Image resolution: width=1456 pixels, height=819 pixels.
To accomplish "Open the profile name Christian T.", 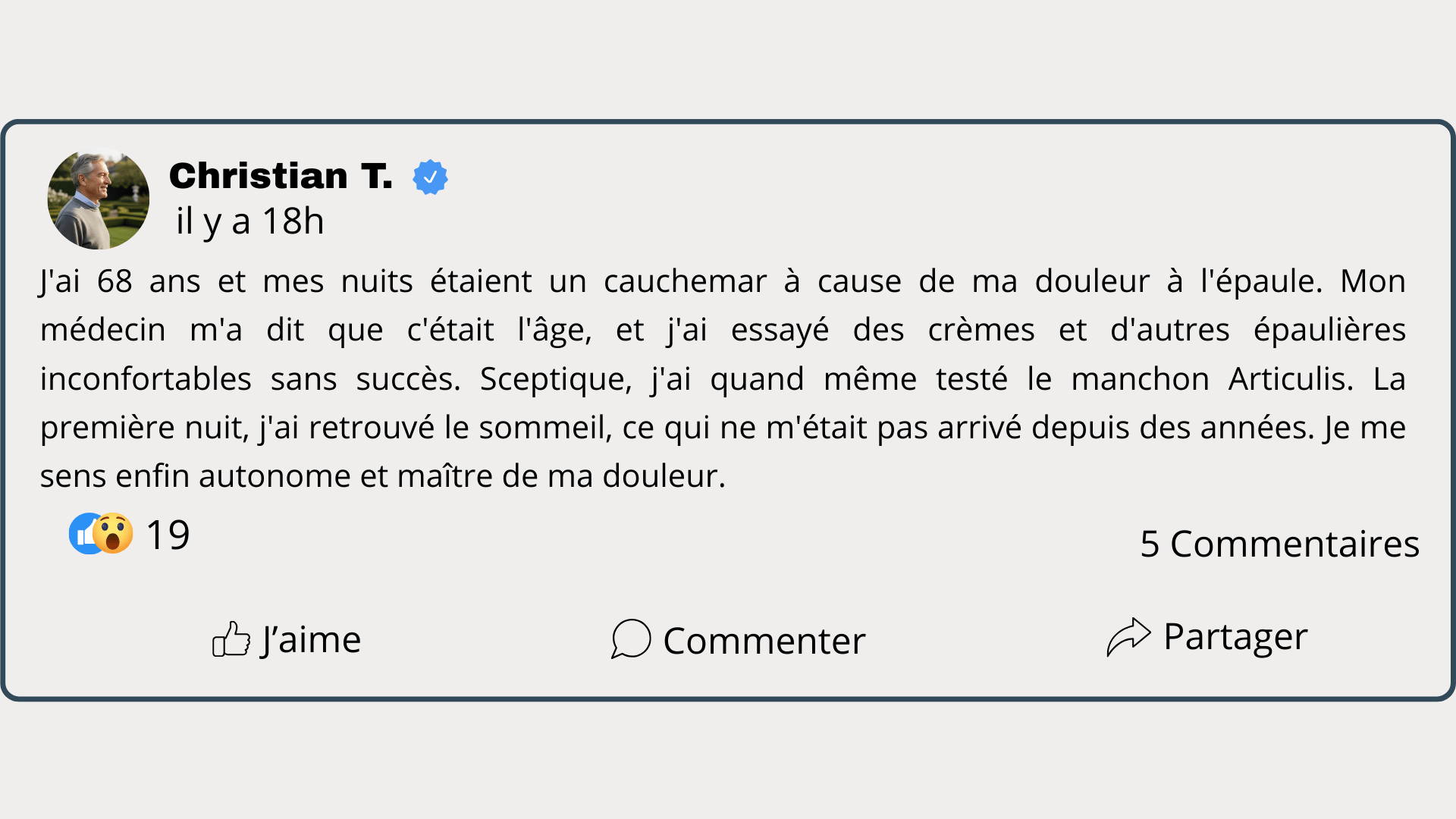I will pos(281,176).
